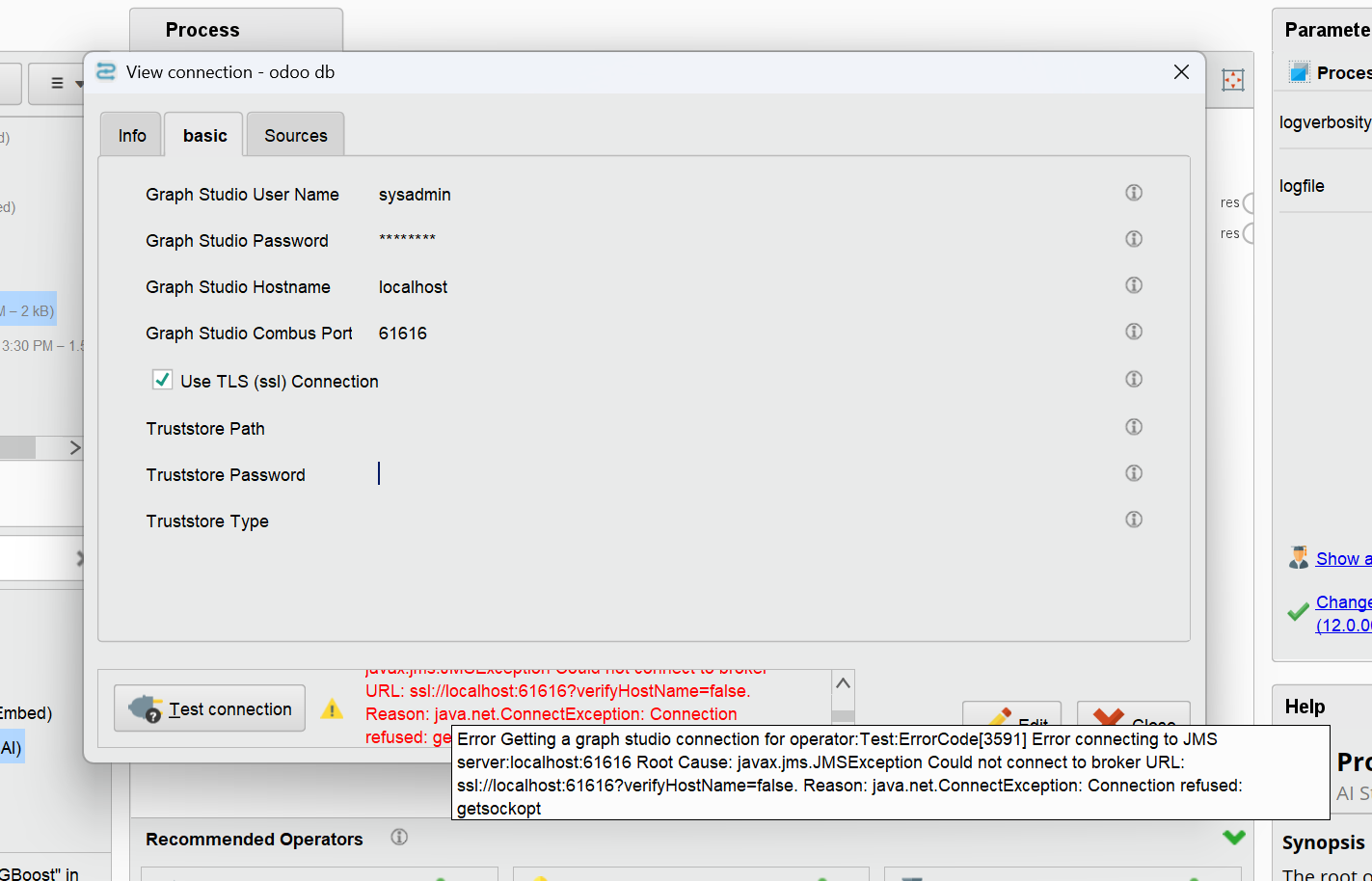Select the basic tab
This screenshot has width=1372, height=881.
pos(205,135)
